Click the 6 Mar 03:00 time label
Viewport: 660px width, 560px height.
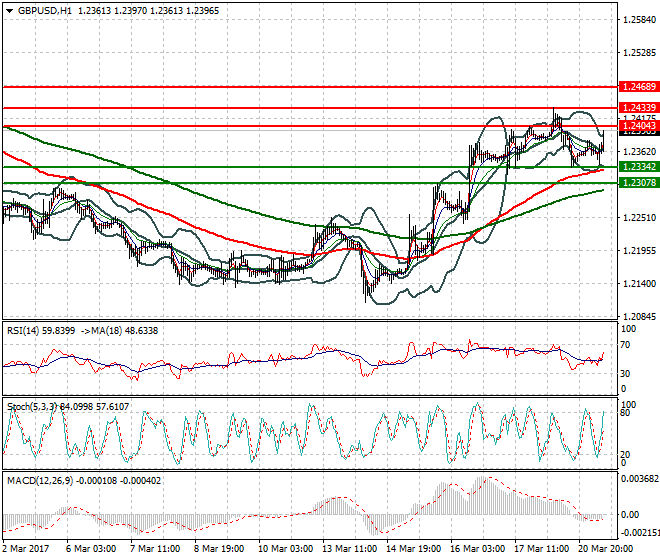(91, 549)
